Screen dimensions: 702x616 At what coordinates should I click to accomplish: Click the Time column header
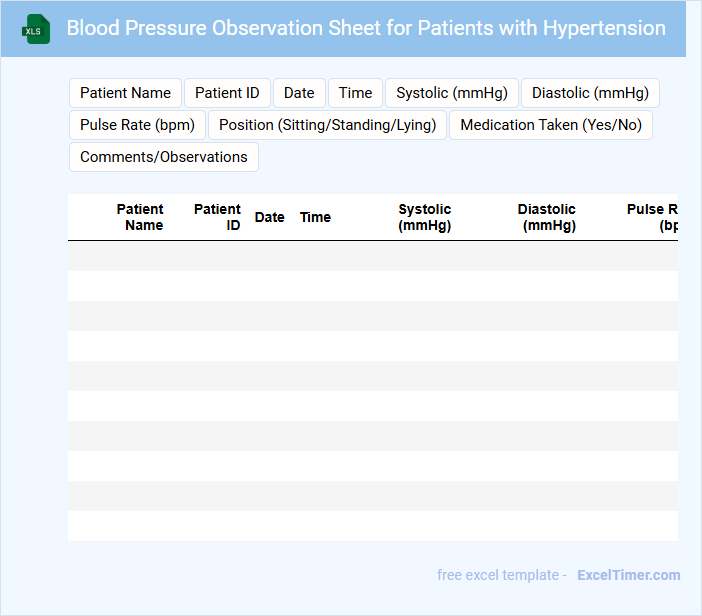coord(315,217)
